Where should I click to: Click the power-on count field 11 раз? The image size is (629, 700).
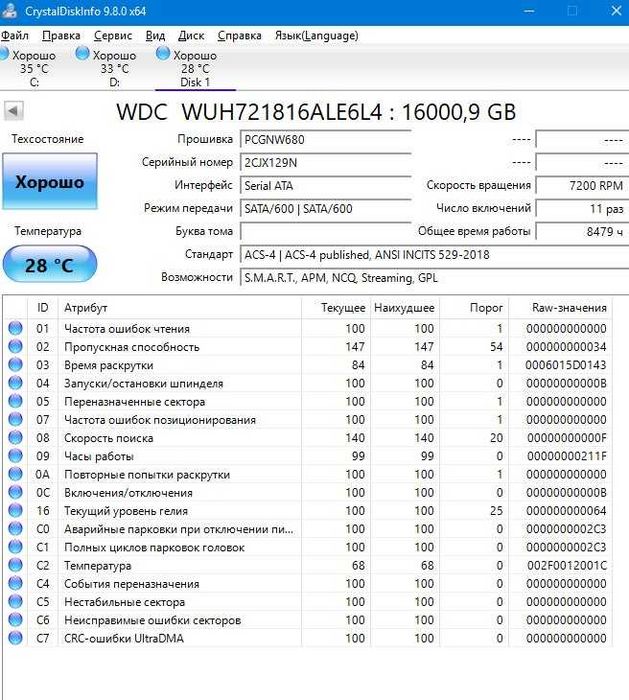click(x=582, y=208)
